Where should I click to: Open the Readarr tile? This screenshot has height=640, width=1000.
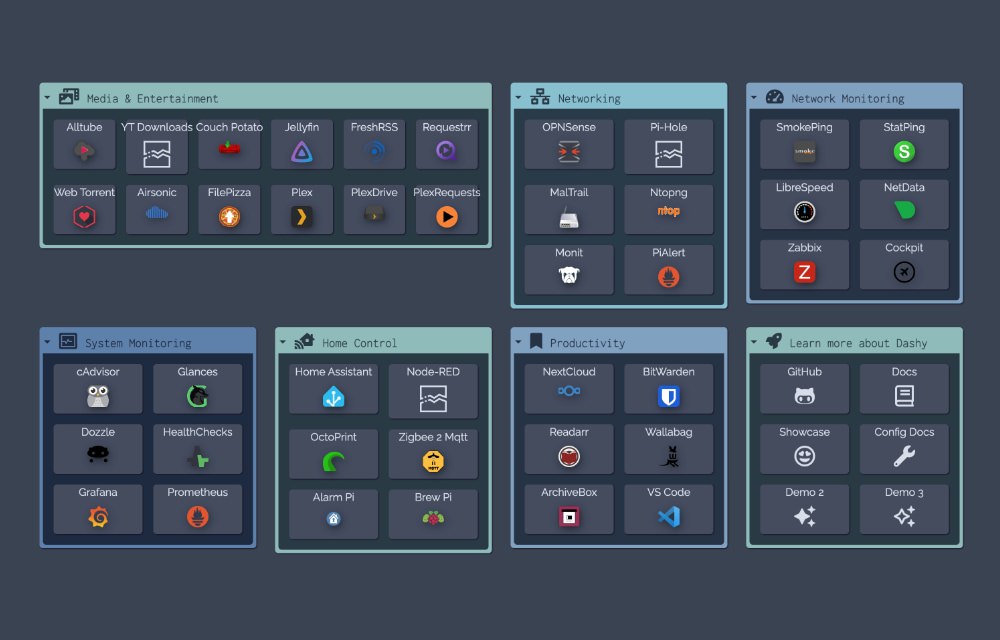(x=569, y=449)
